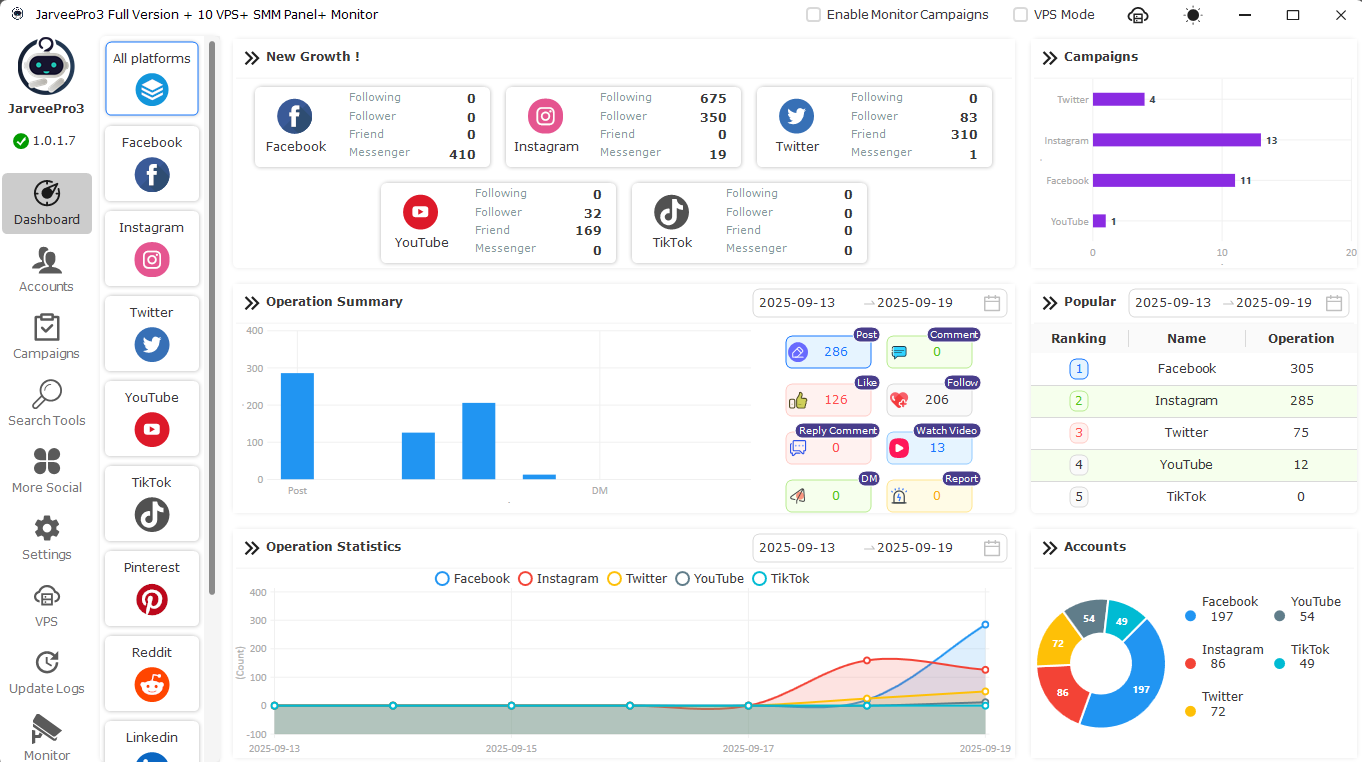
Task: Click the VPS sidebar icon
Action: tap(47, 605)
